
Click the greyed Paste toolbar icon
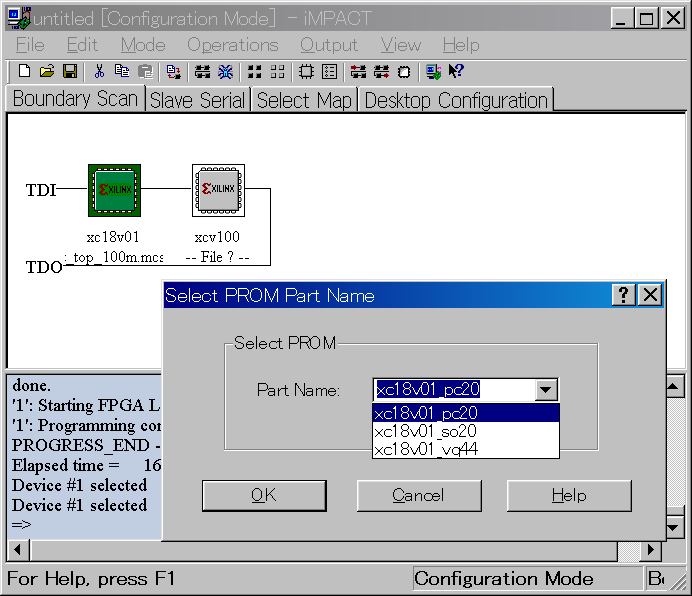[145, 72]
